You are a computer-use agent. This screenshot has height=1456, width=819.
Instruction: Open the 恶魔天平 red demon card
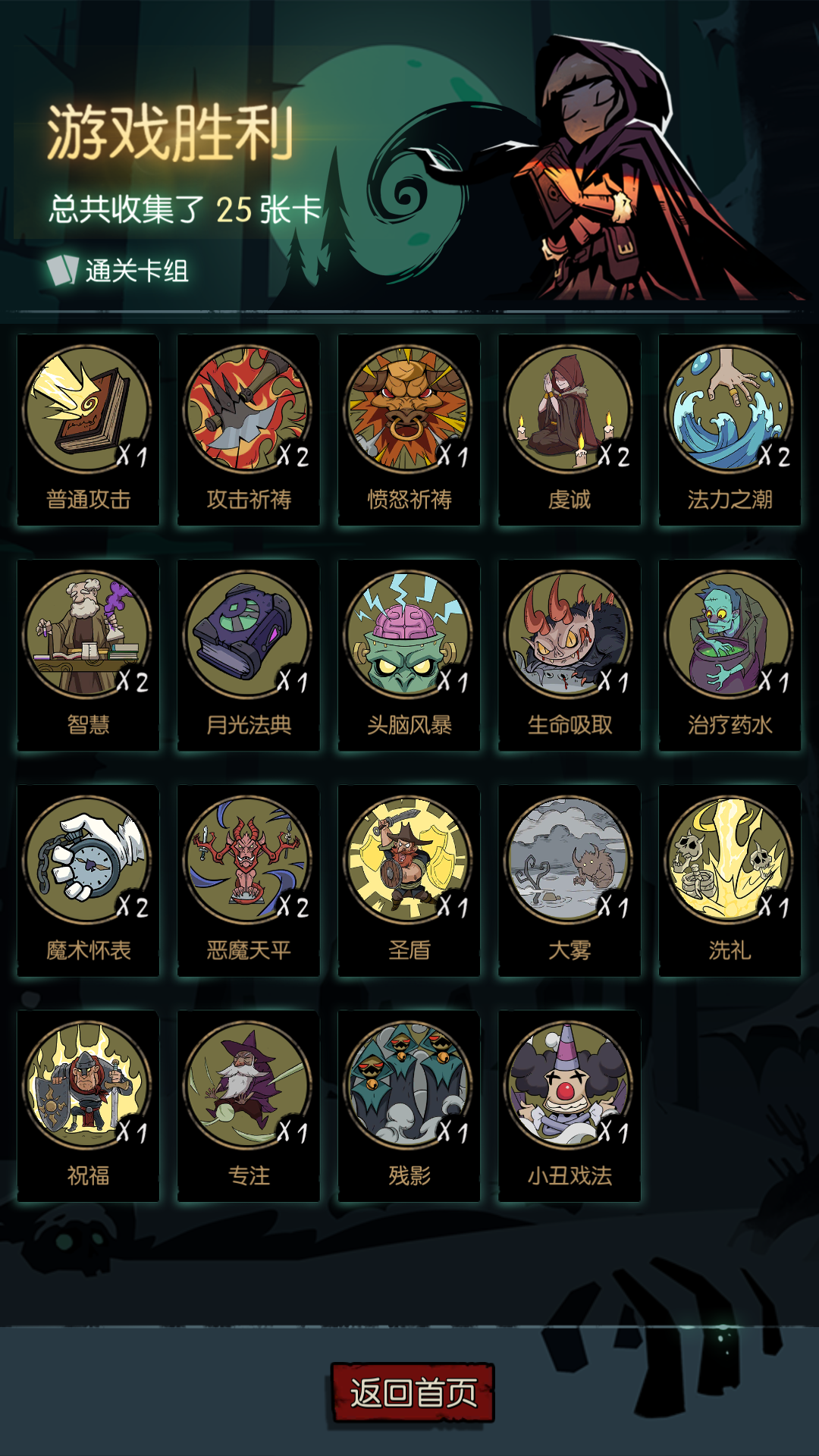tap(249, 880)
